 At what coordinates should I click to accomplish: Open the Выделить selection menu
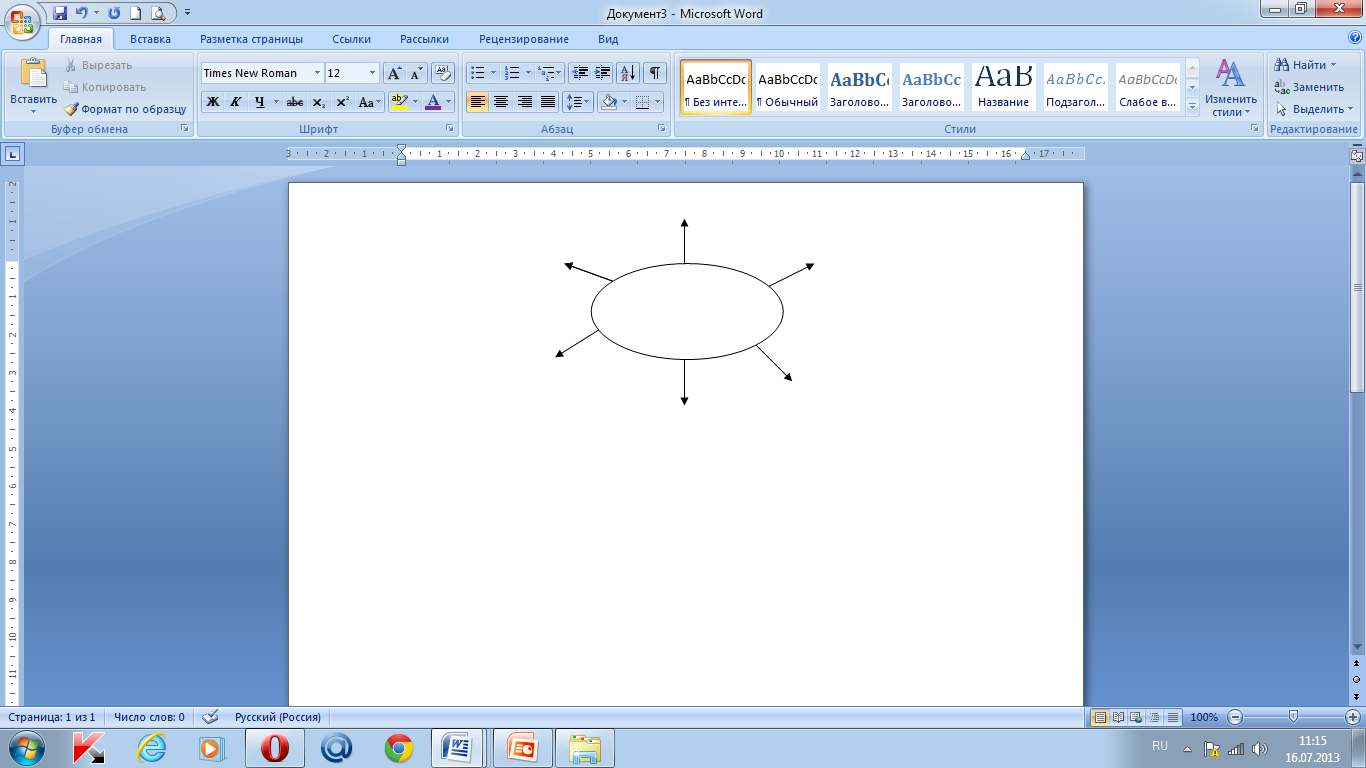click(1314, 109)
